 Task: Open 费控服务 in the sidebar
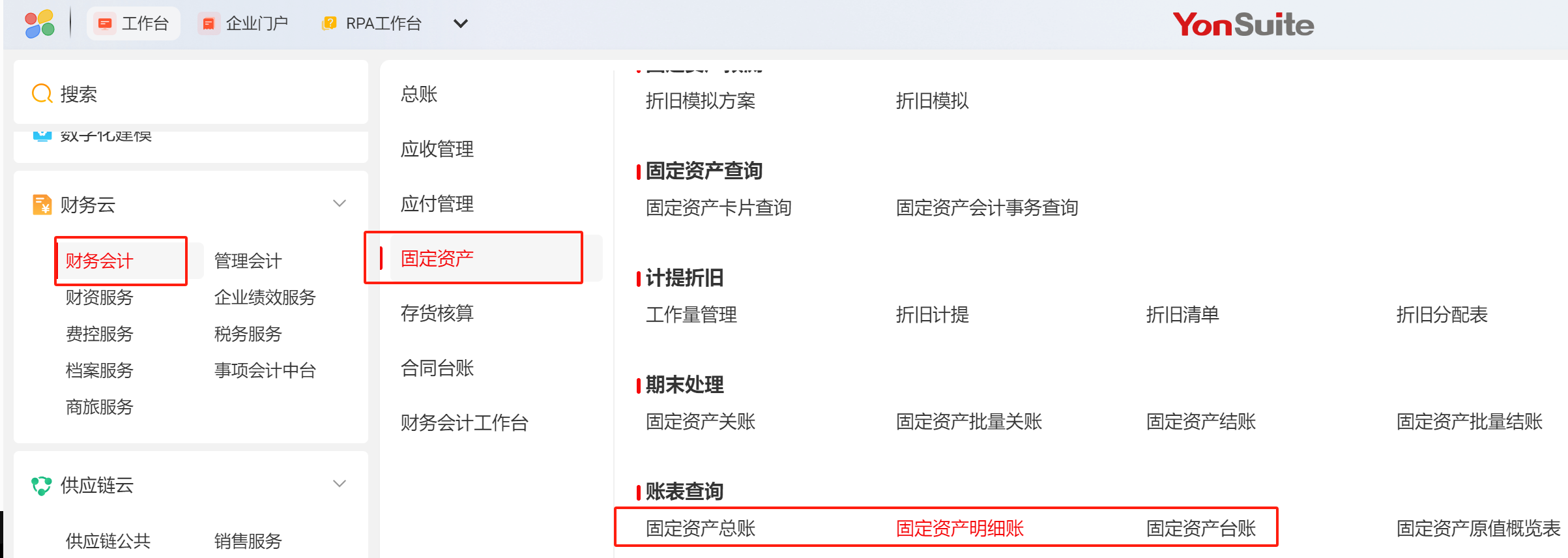coord(100,334)
